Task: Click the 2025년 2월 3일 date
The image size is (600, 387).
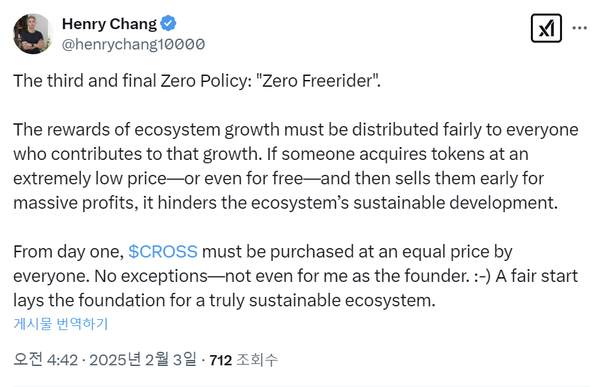Action: coord(143,360)
